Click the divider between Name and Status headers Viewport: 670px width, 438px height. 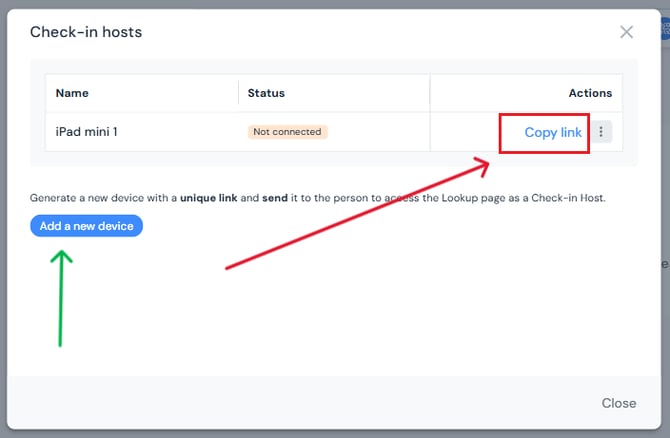pos(238,93)
